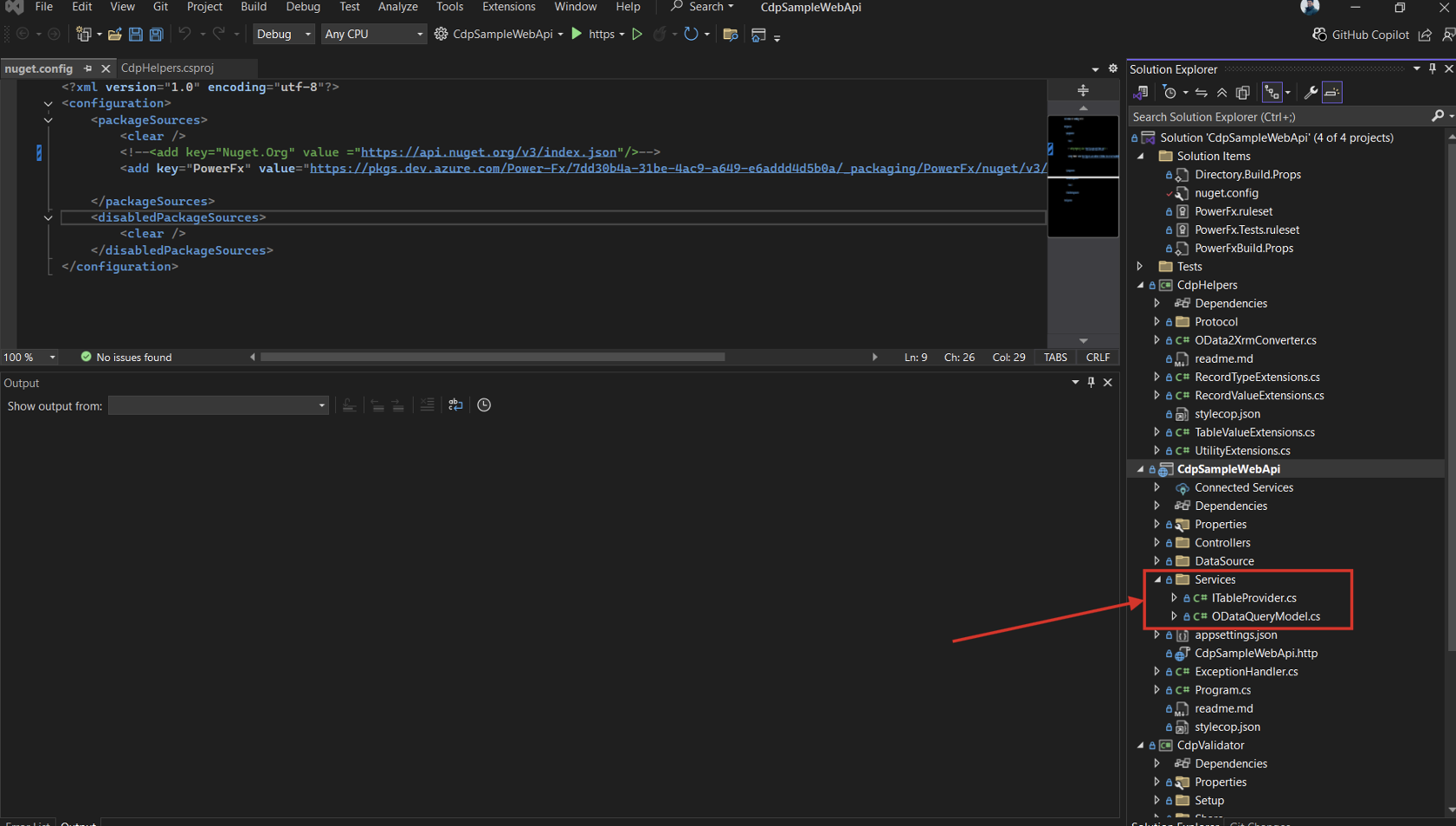
Task: Toggle word wrap in Output panel
Action: (x=455, y=405)
